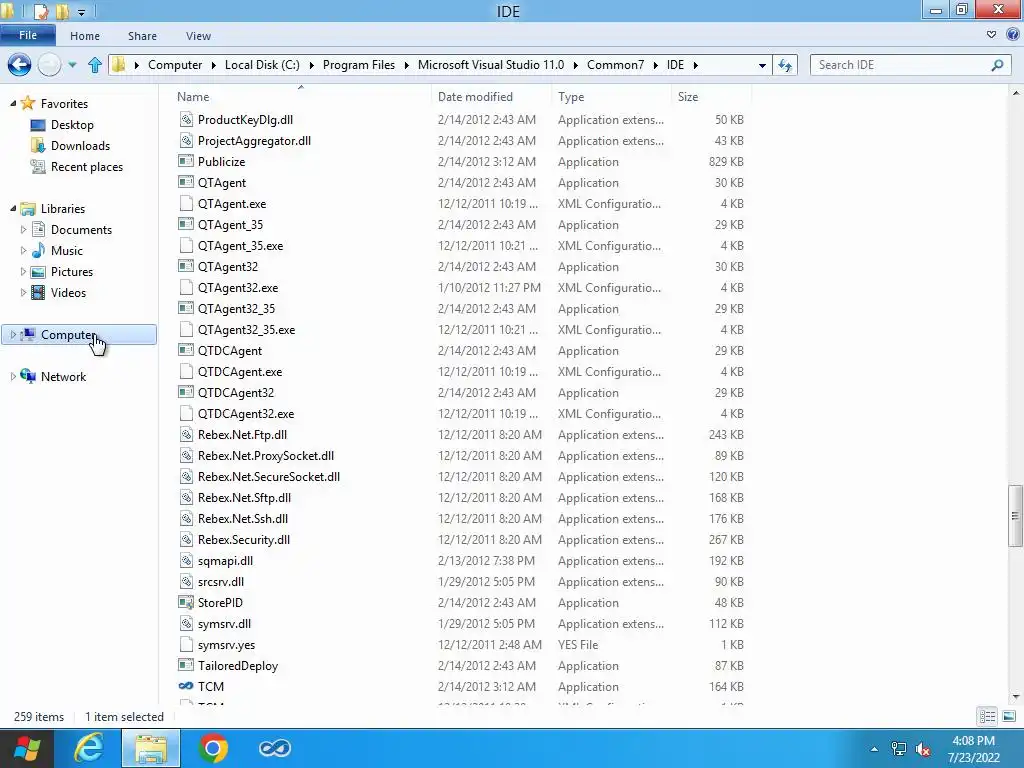Open Visual Studio infinity icon on taskbar
Screen dimensions: 1024x768
click(275, 748)
